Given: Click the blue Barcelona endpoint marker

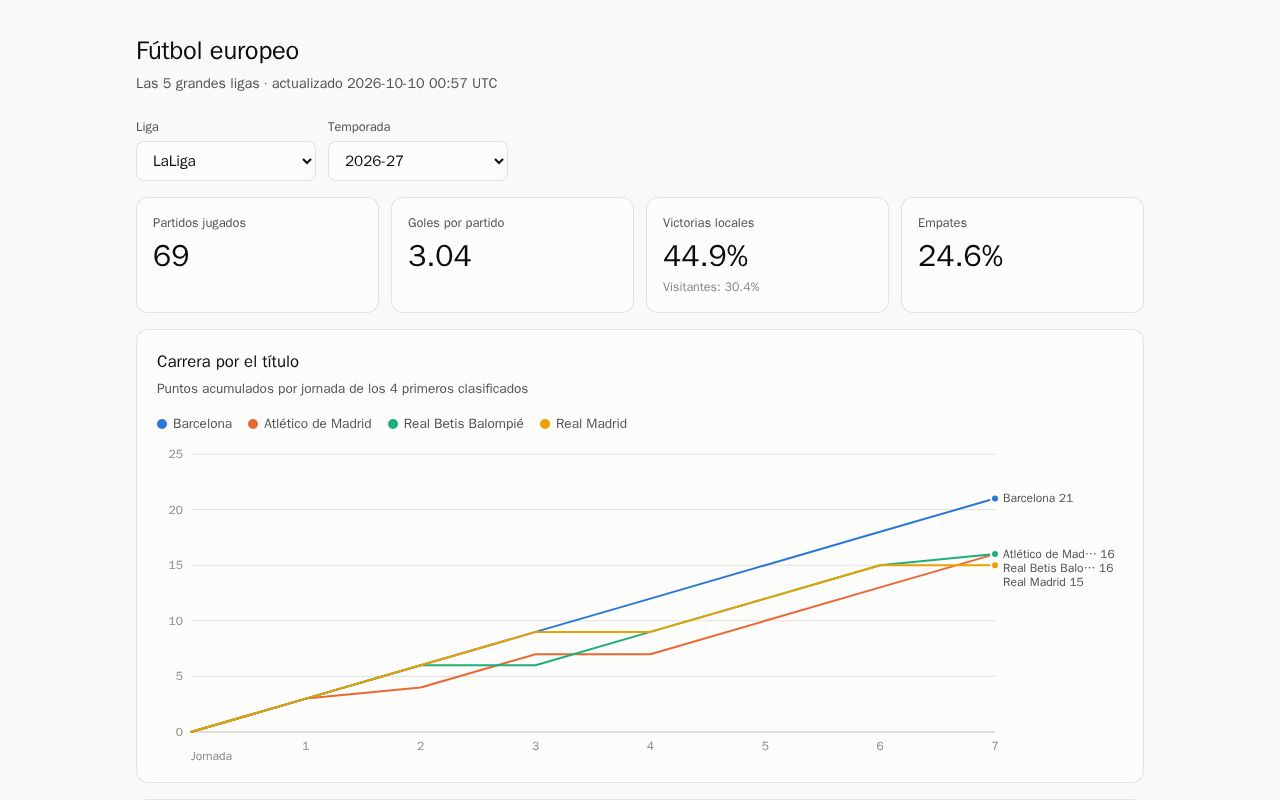Looking at the screenshot, I should 995,498.
